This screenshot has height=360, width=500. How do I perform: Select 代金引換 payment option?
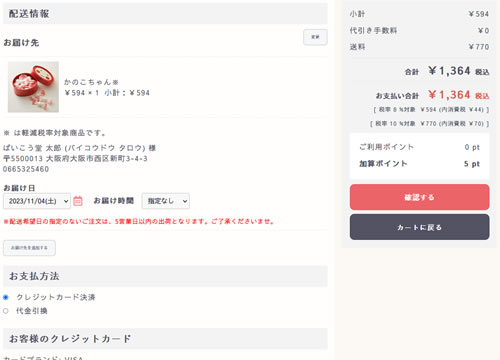(x=6, y=311)
